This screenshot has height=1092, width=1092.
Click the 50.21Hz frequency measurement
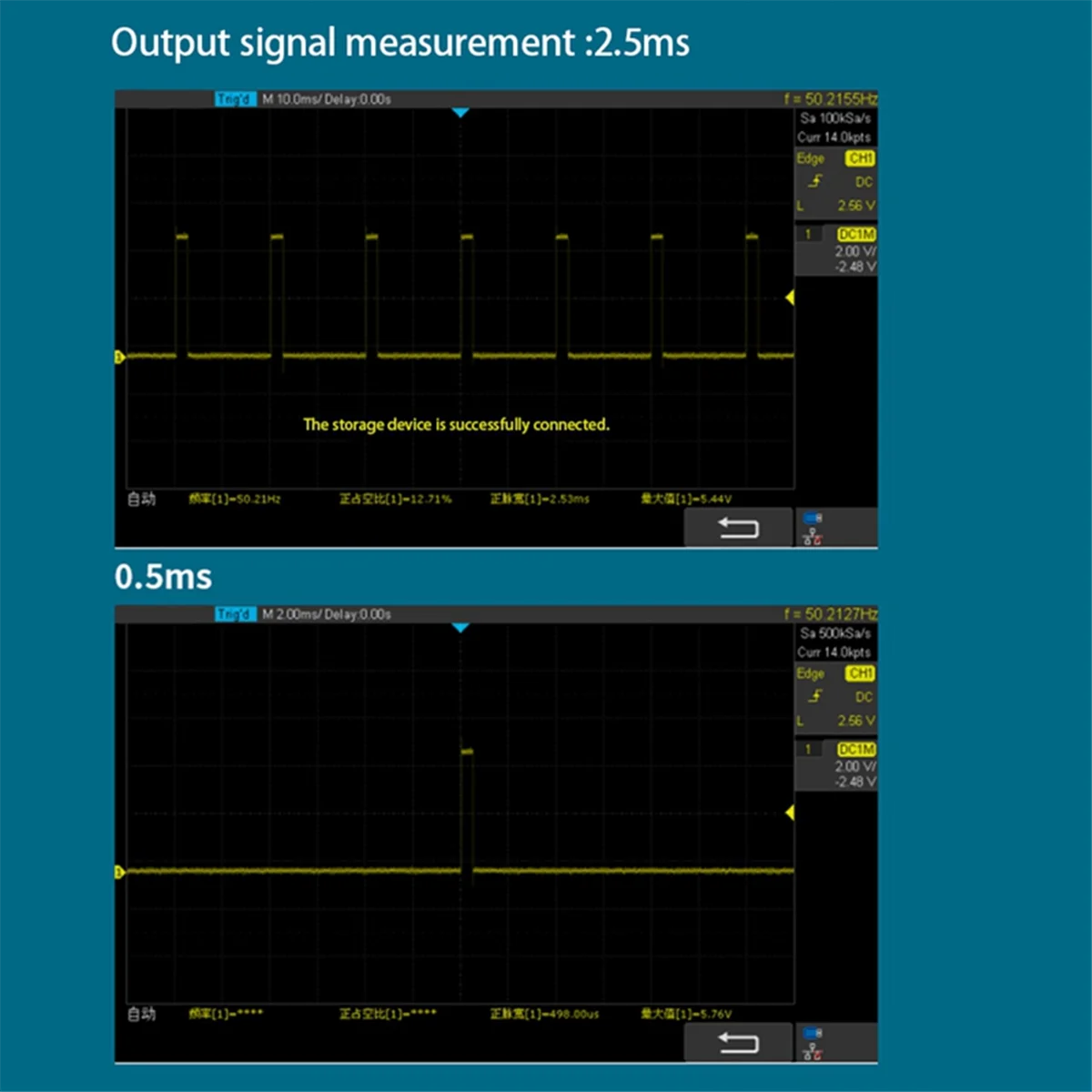pyautogui.click(x=235, y=499)
